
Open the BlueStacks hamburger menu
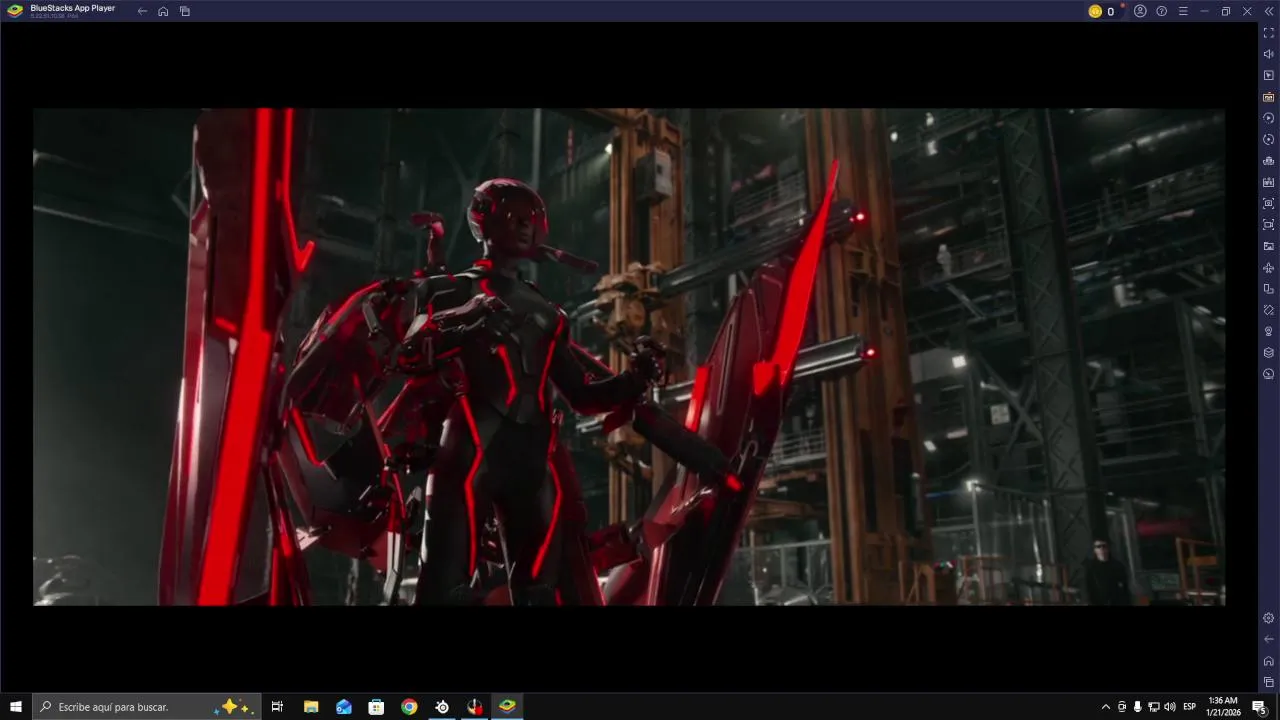[1183, 11]
